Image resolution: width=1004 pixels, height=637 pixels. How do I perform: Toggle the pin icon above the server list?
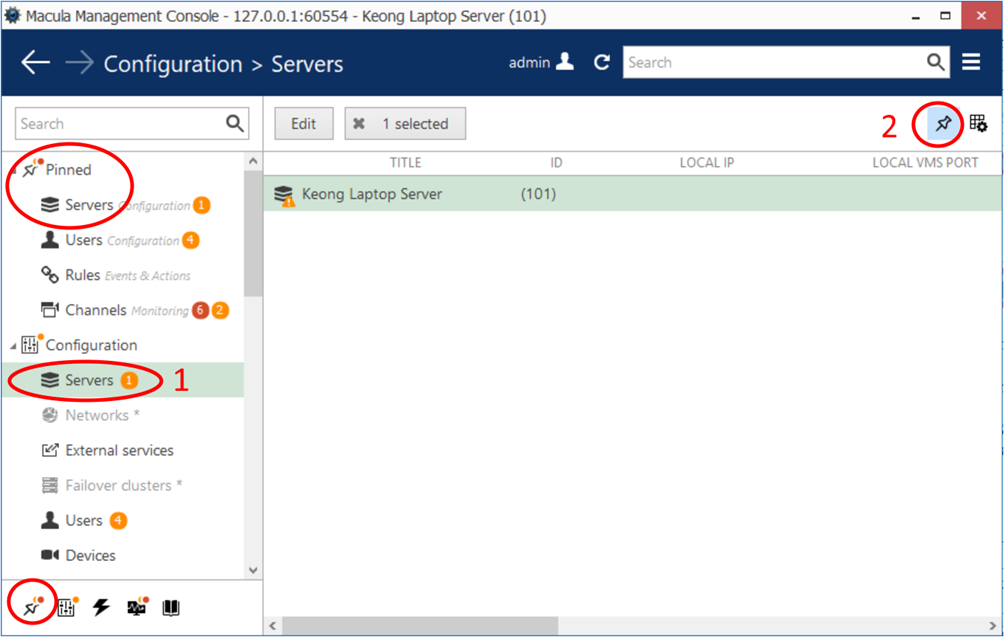pyautogui.click(x=943, y=124)
